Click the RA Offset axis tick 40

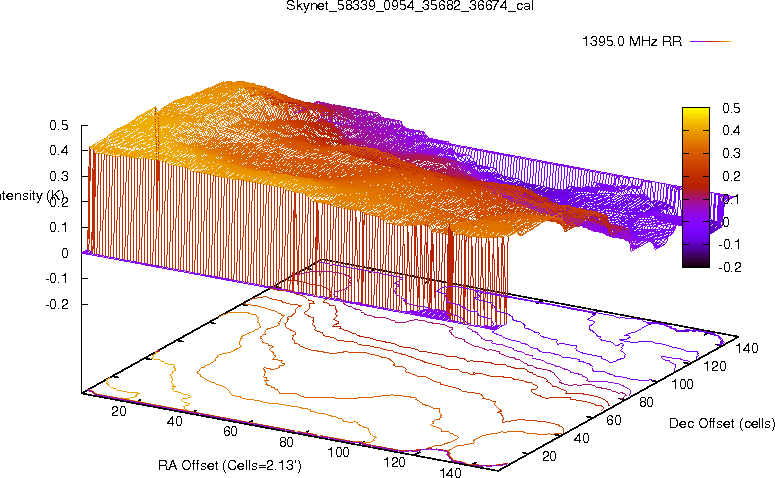click(174, 421)
